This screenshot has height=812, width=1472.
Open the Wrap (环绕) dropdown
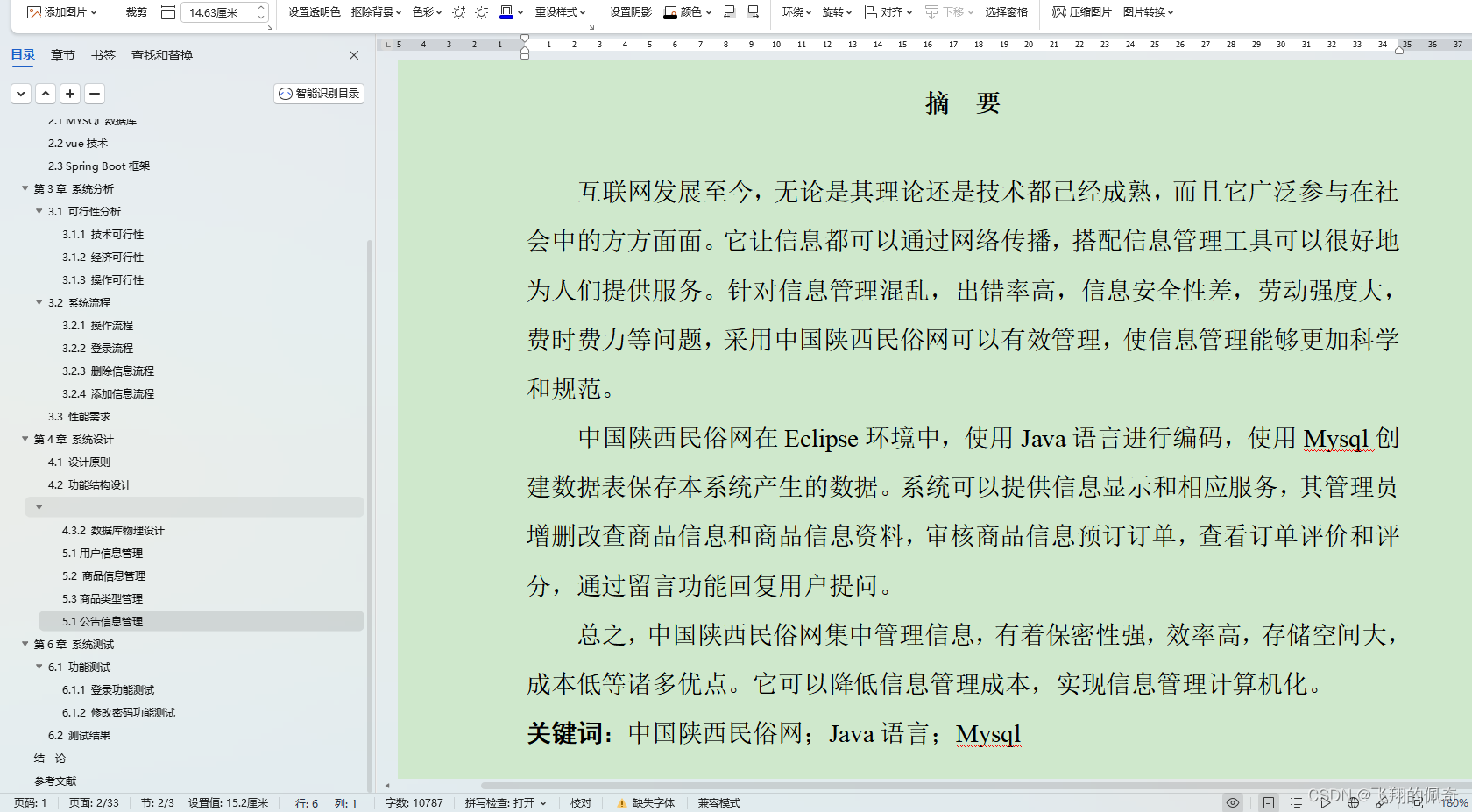click(x=796, y=12)
